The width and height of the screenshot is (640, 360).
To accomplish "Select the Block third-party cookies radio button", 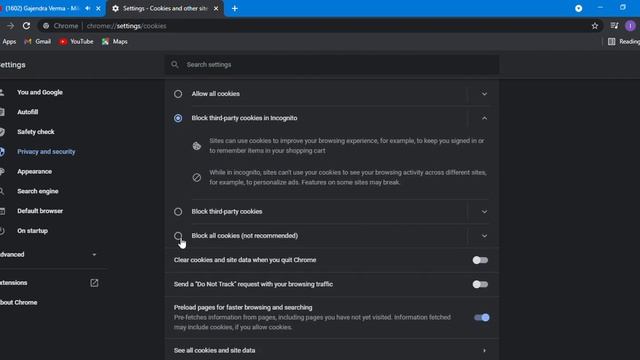I will [178, 211].
